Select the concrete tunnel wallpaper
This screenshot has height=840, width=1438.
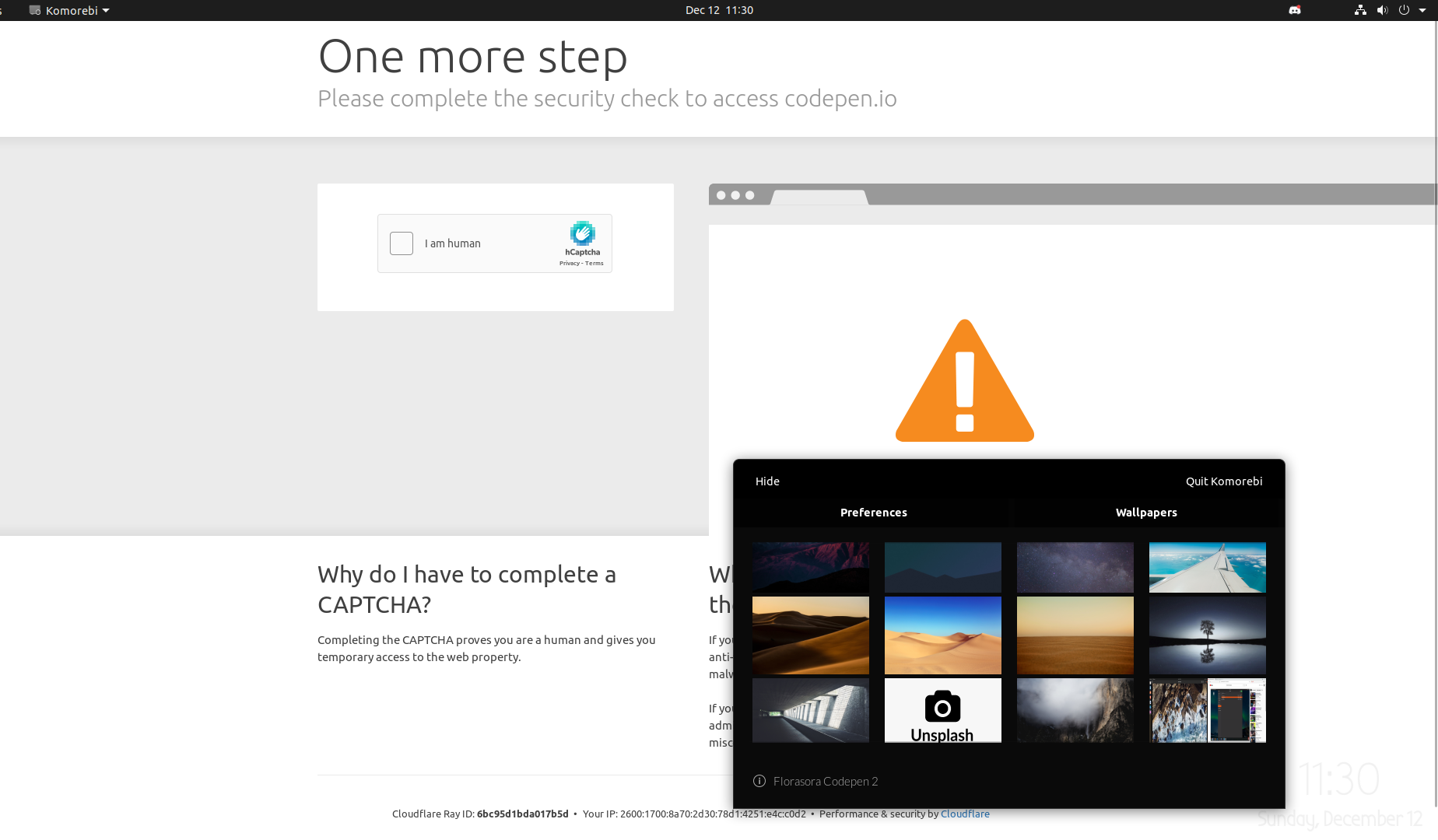(811, 710)
